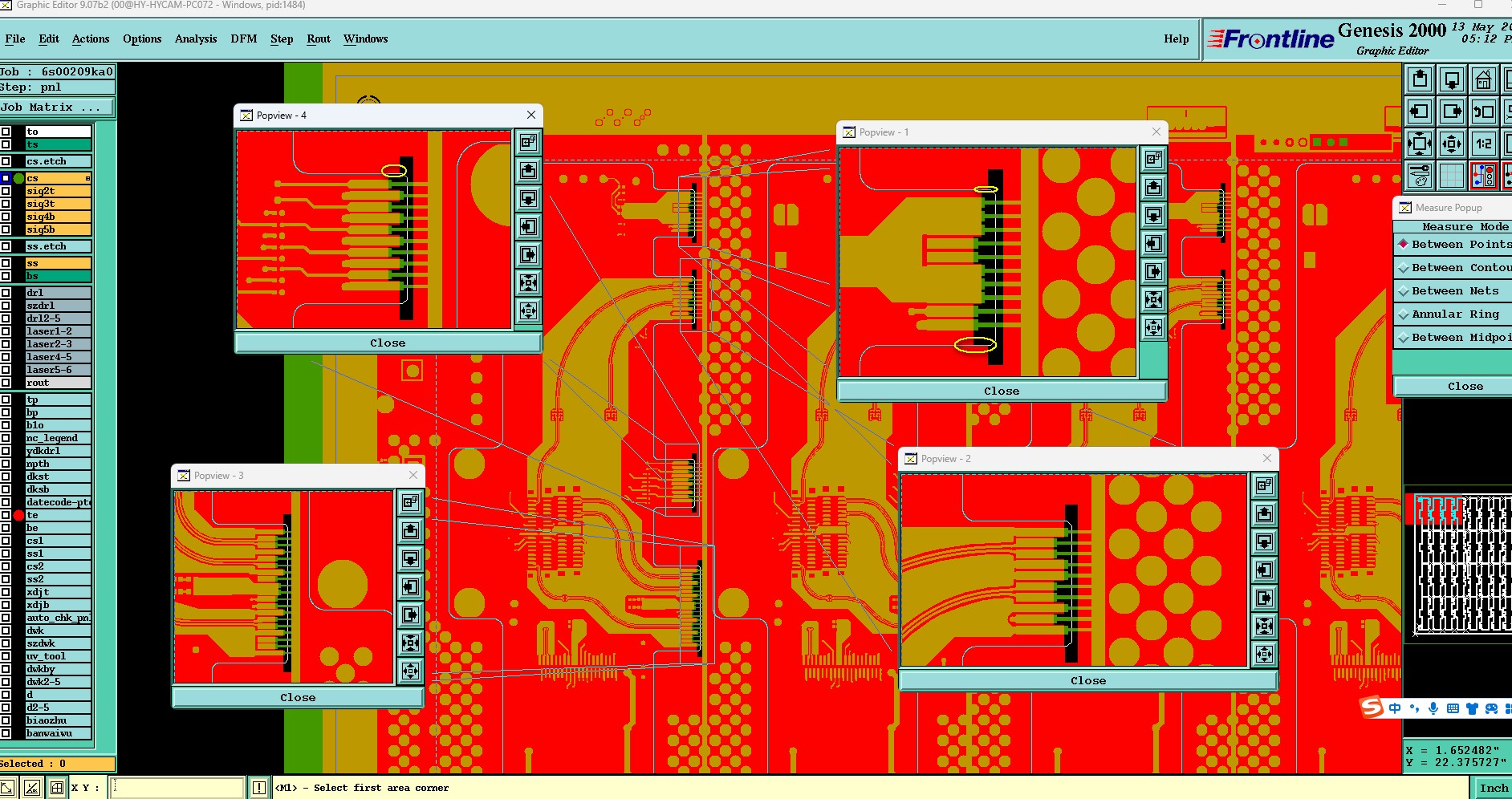
Task: Open the Help menu
Action: tap(1177, 39)
